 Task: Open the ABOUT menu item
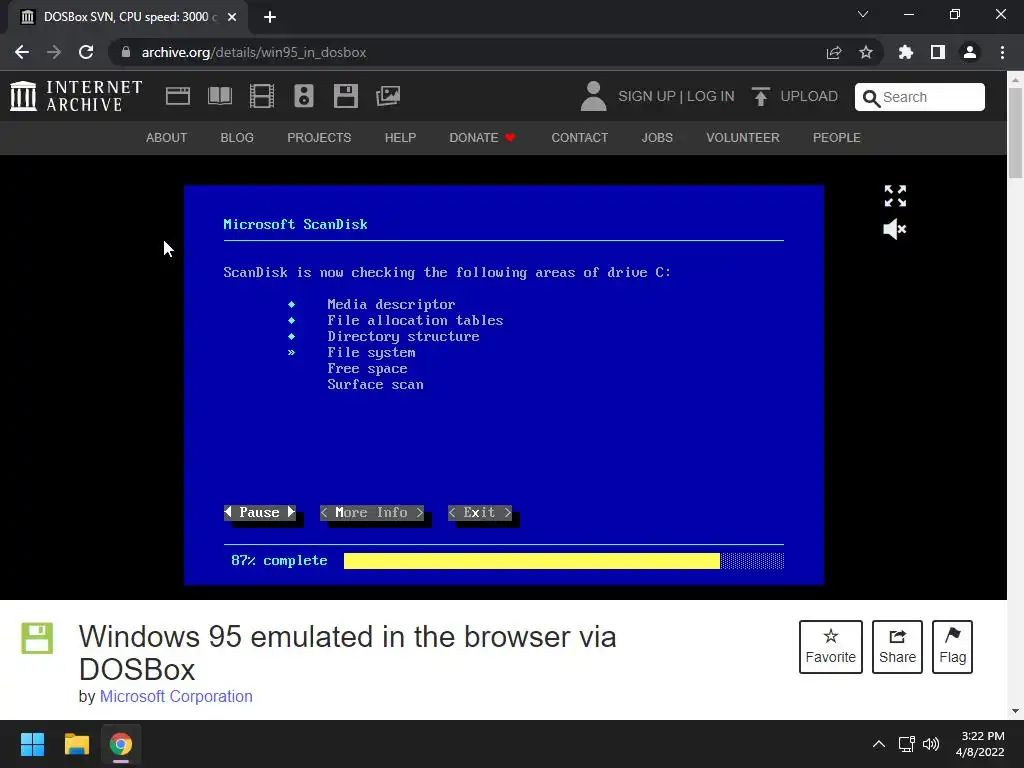tap(167, 138)
